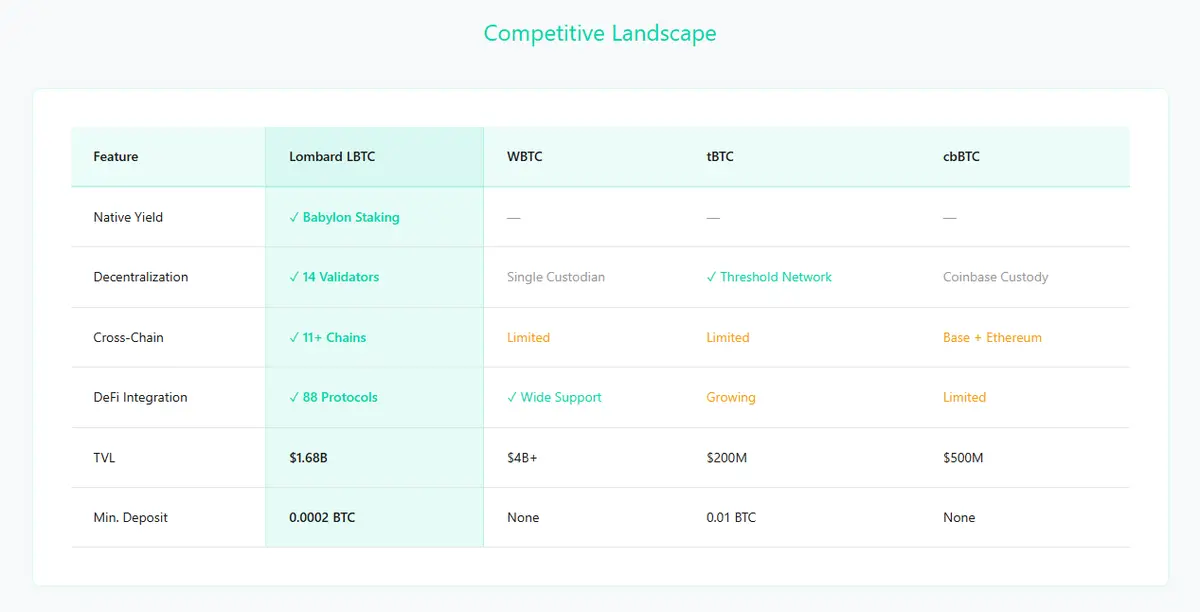The image size is (1200, 612).
Task: Click the $500M TVL value
Action: tap(963, 457)
